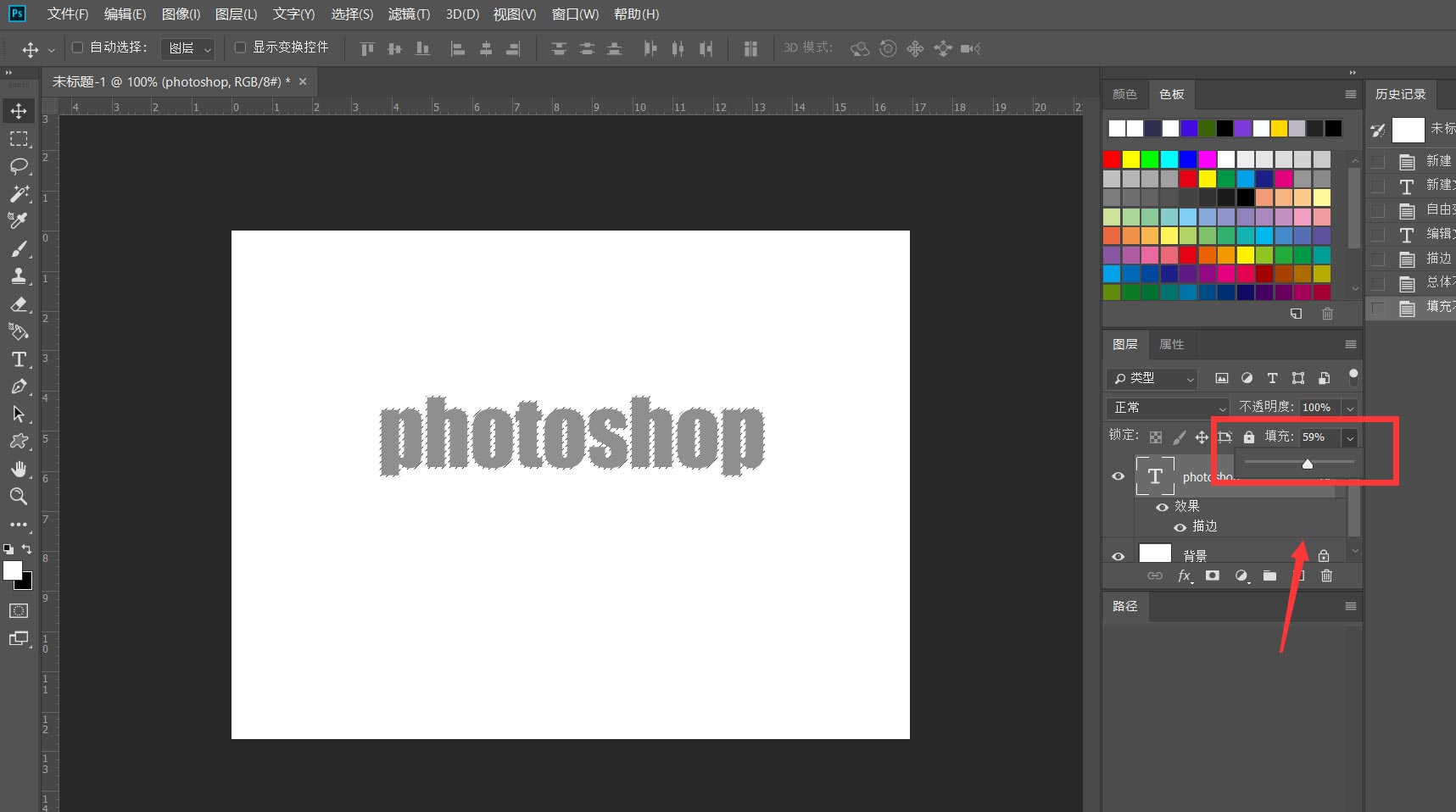Select the Pen tool
The image size is (1456, 812).
(x=19, y=387)
